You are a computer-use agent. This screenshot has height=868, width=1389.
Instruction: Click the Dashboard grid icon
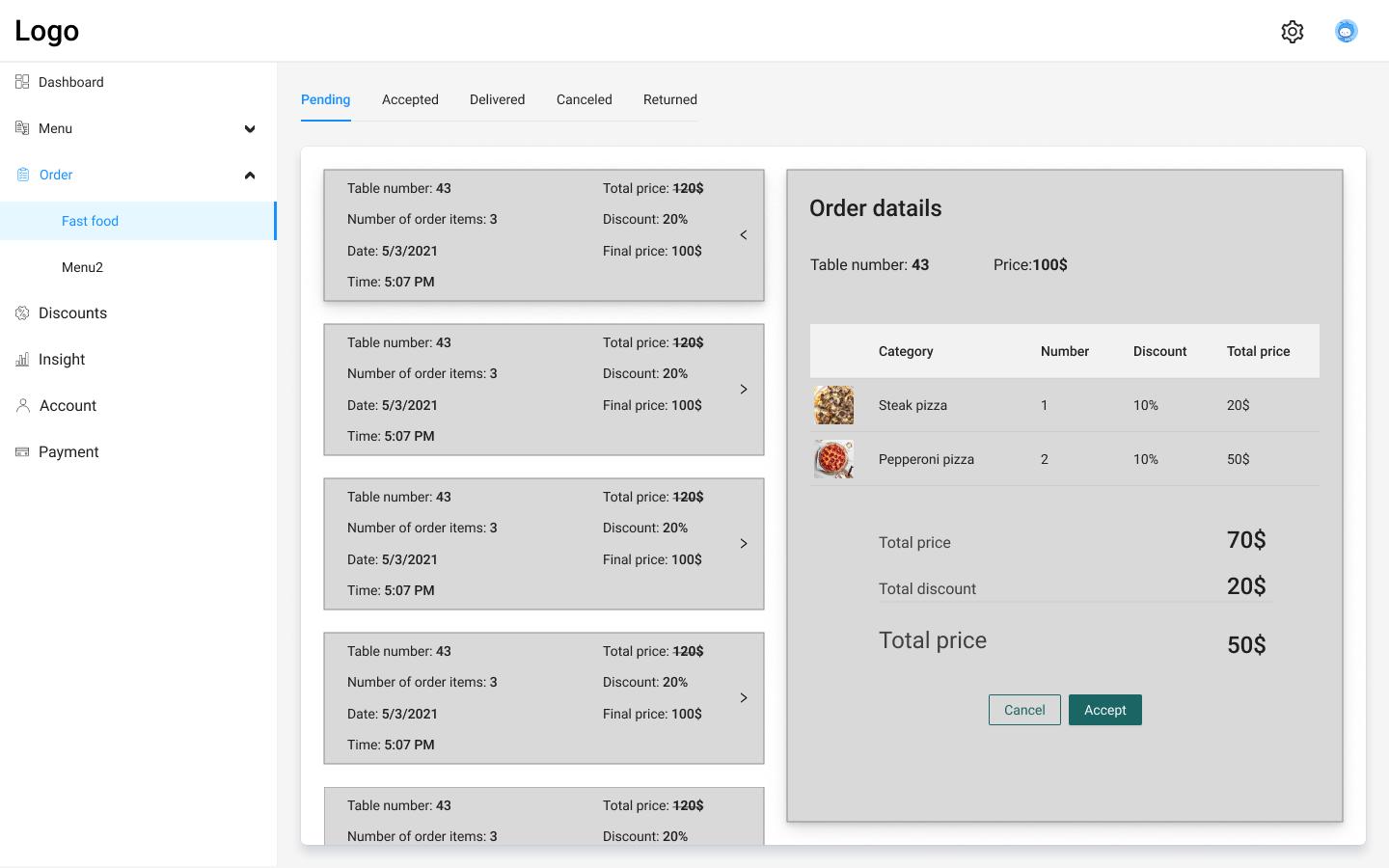pos(22,82)
